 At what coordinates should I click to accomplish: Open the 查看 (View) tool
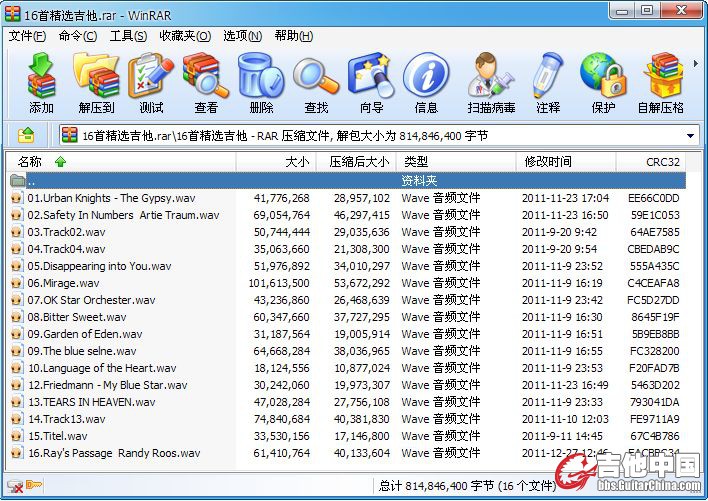click(x=206, y=83)
